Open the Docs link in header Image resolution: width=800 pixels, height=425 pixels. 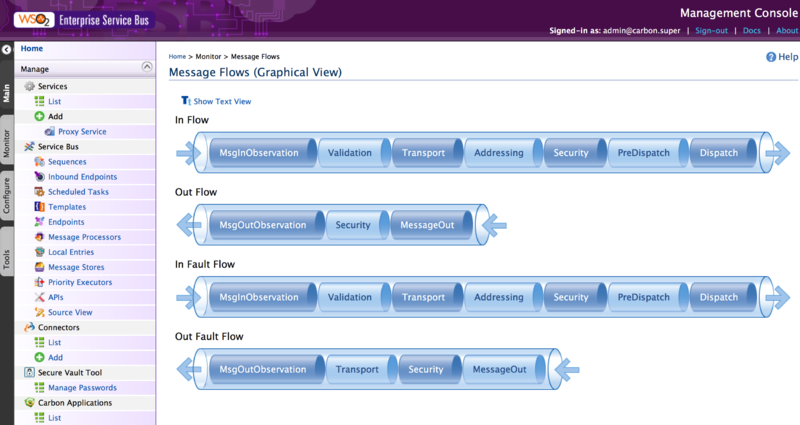pyautogui.click(x=752, y=31)
